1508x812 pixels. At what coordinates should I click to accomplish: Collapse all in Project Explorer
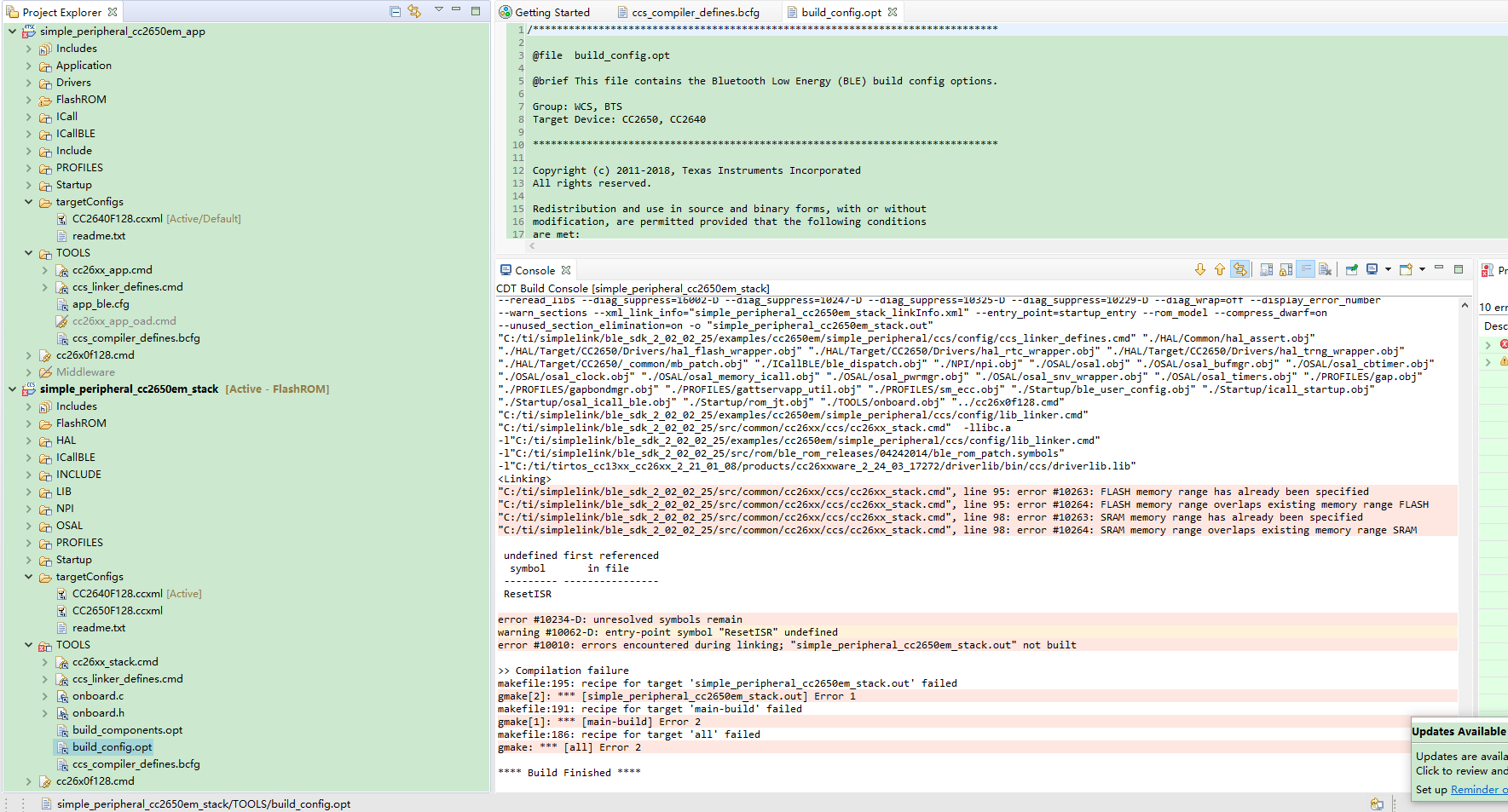395,12
